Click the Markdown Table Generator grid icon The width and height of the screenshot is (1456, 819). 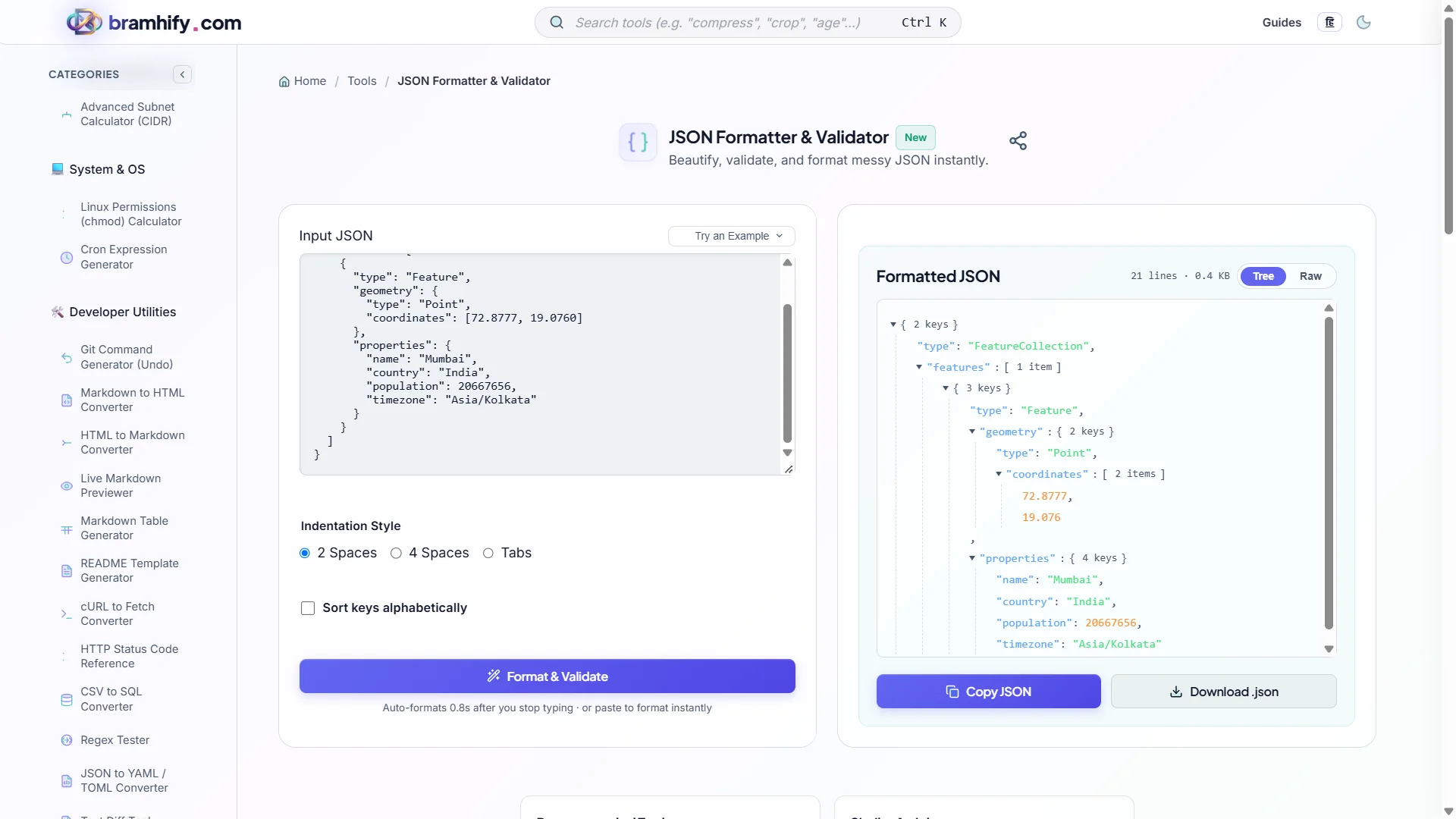click(67, 529)
